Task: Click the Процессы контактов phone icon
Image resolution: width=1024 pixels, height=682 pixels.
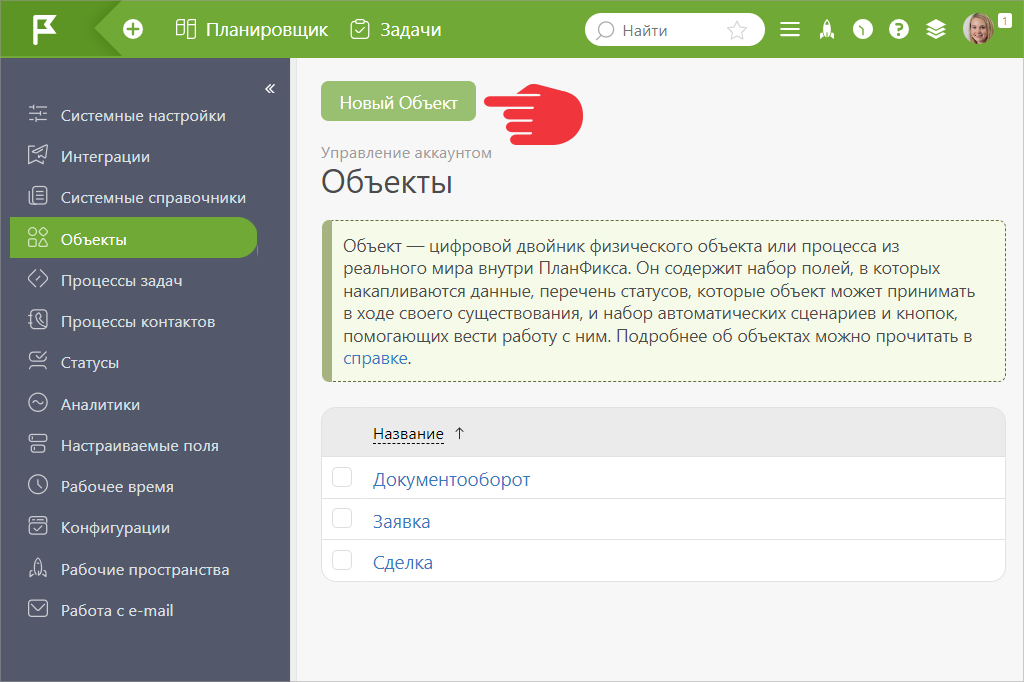Action: [38, 319]
